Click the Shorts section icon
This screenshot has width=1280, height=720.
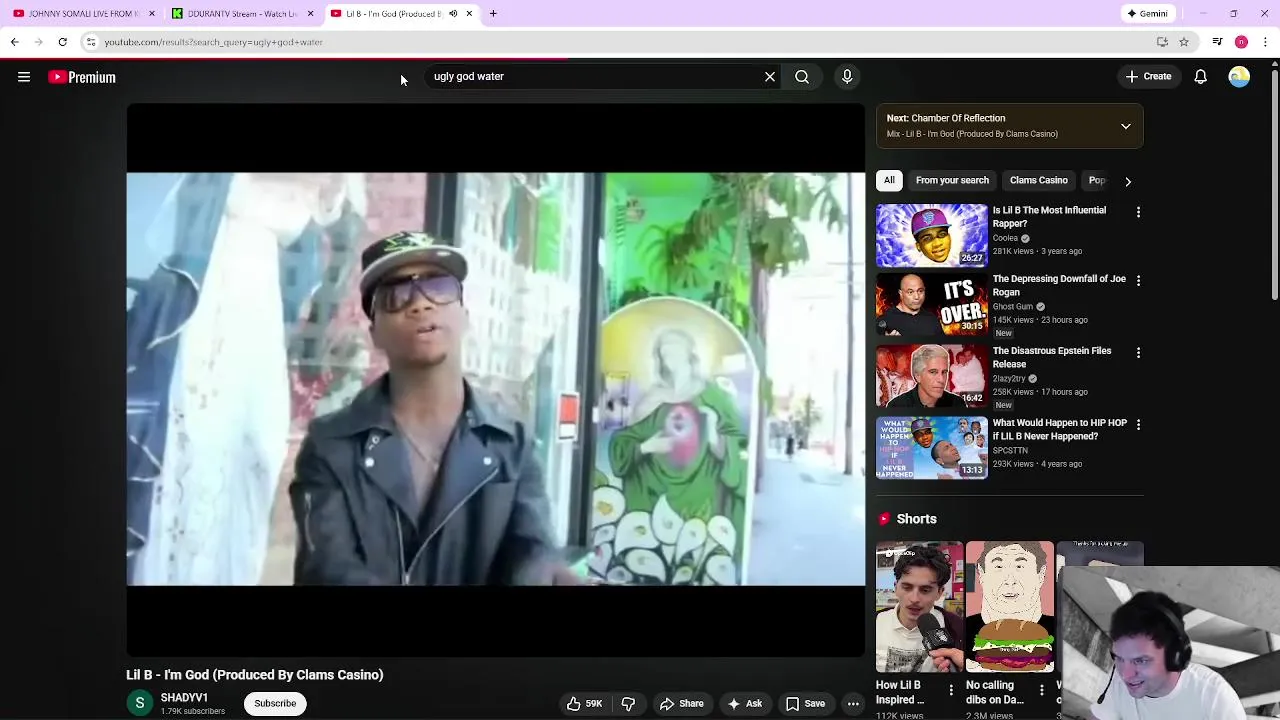pyautogui.click(x=884, y=519)
